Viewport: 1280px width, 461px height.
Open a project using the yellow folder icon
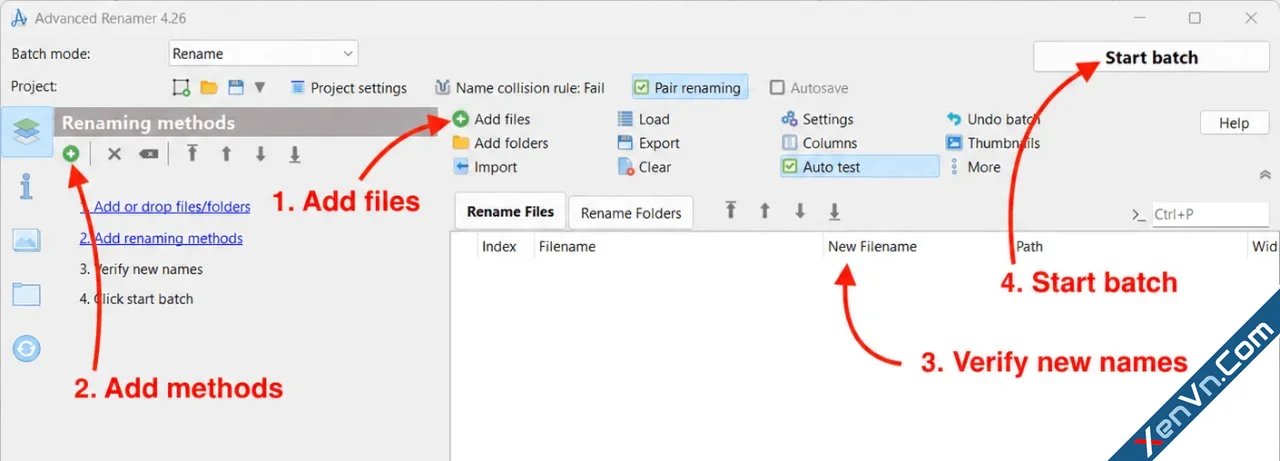[209, 87]
